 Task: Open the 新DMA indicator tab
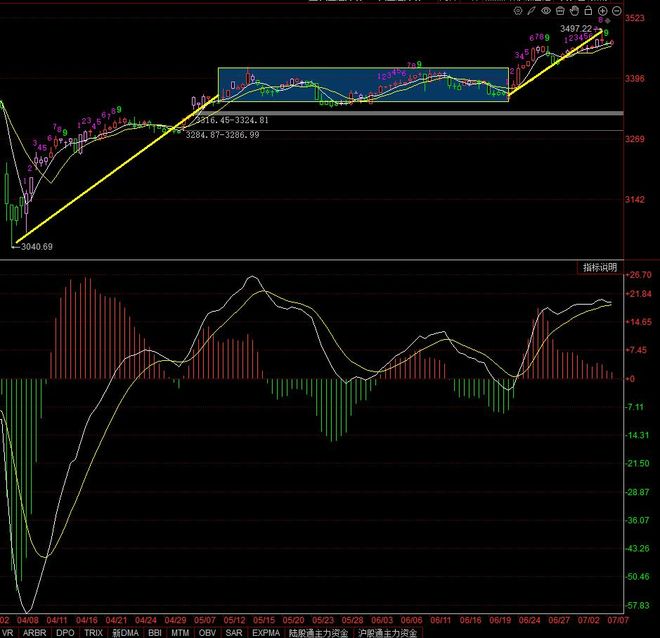(124, 632)
